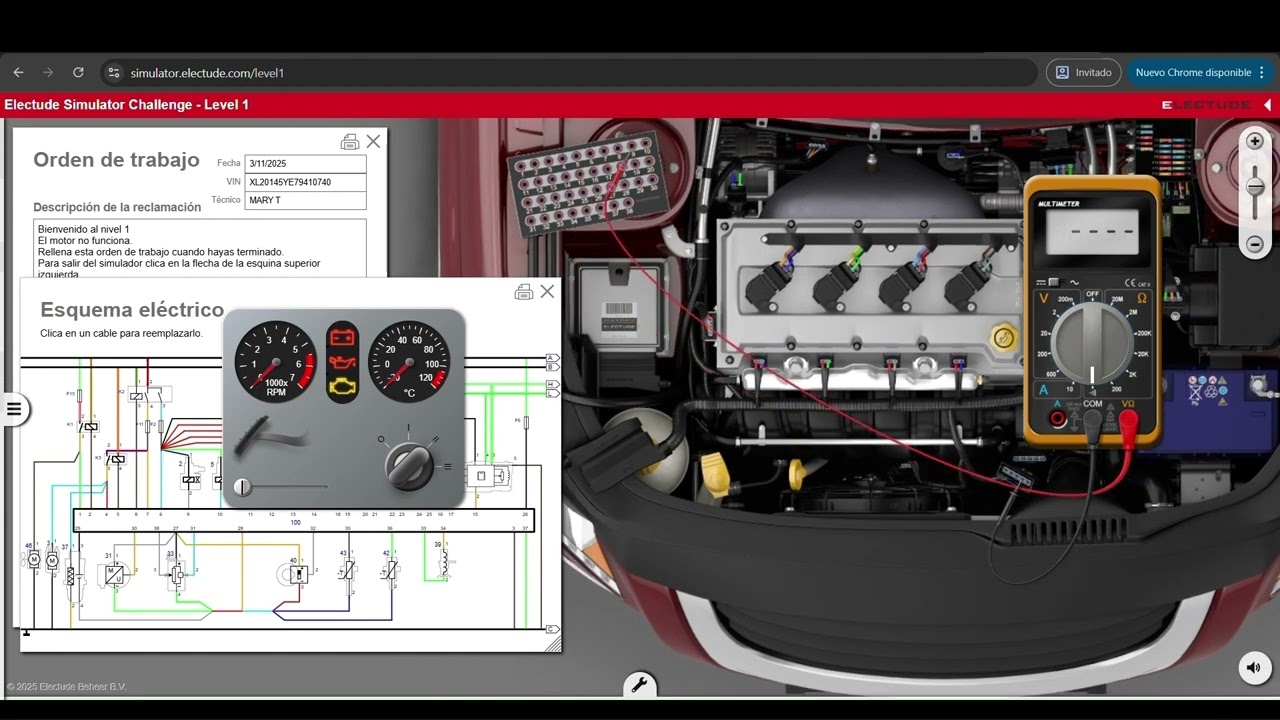The height and width of the screenshot is (720, 1280).
Task: Click relay K3 in the schematic
Action: 115,458
